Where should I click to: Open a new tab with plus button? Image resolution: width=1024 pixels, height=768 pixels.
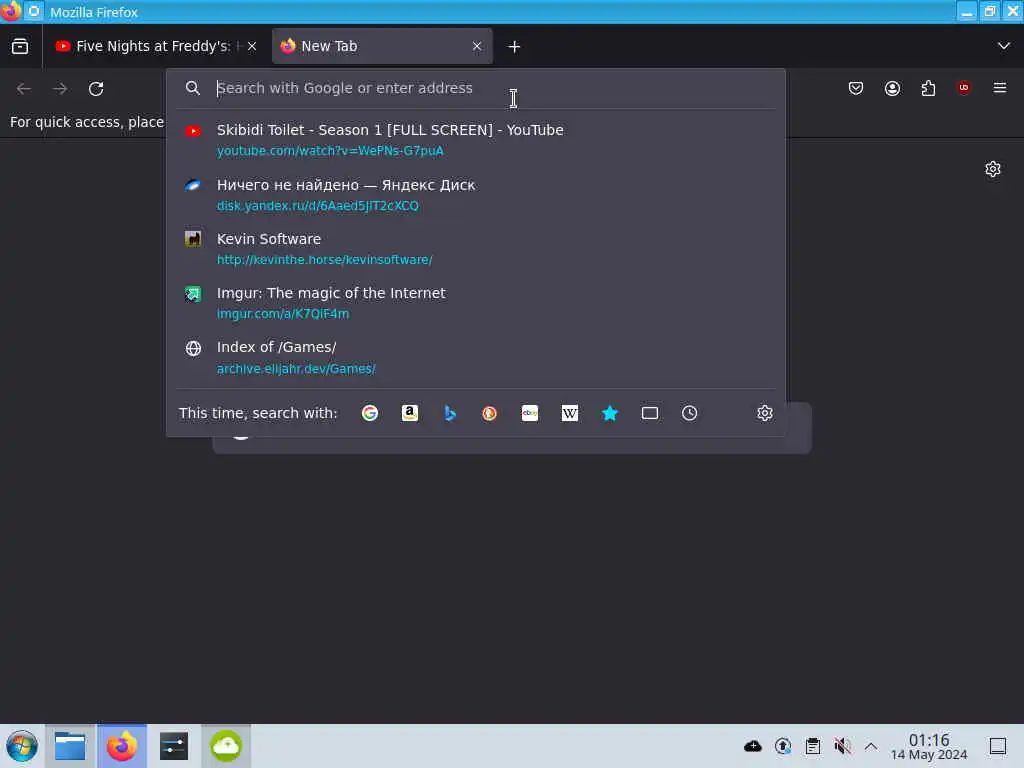[514, 46]
